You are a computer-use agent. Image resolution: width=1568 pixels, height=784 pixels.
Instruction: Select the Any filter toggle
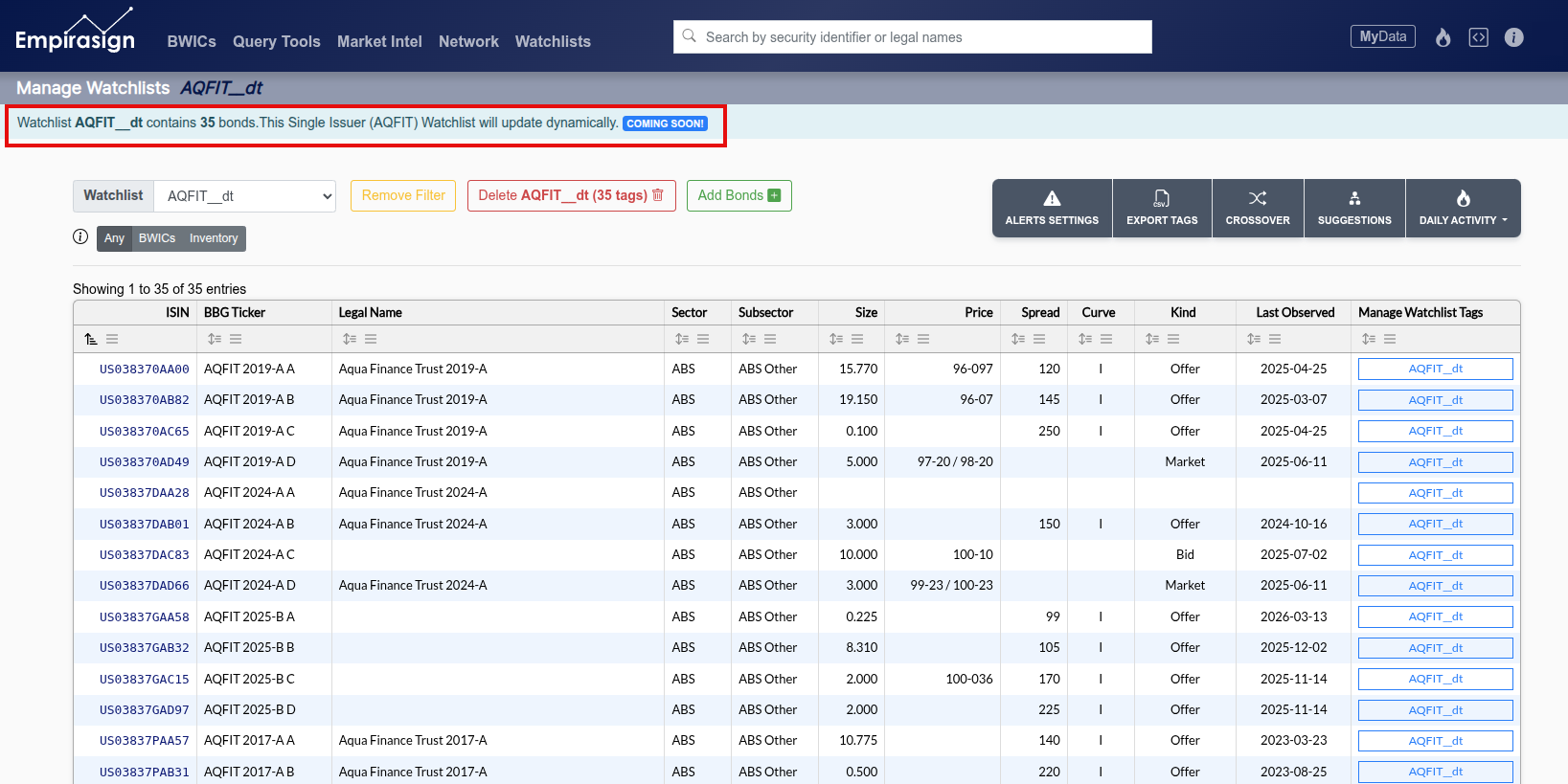(114, 238)
